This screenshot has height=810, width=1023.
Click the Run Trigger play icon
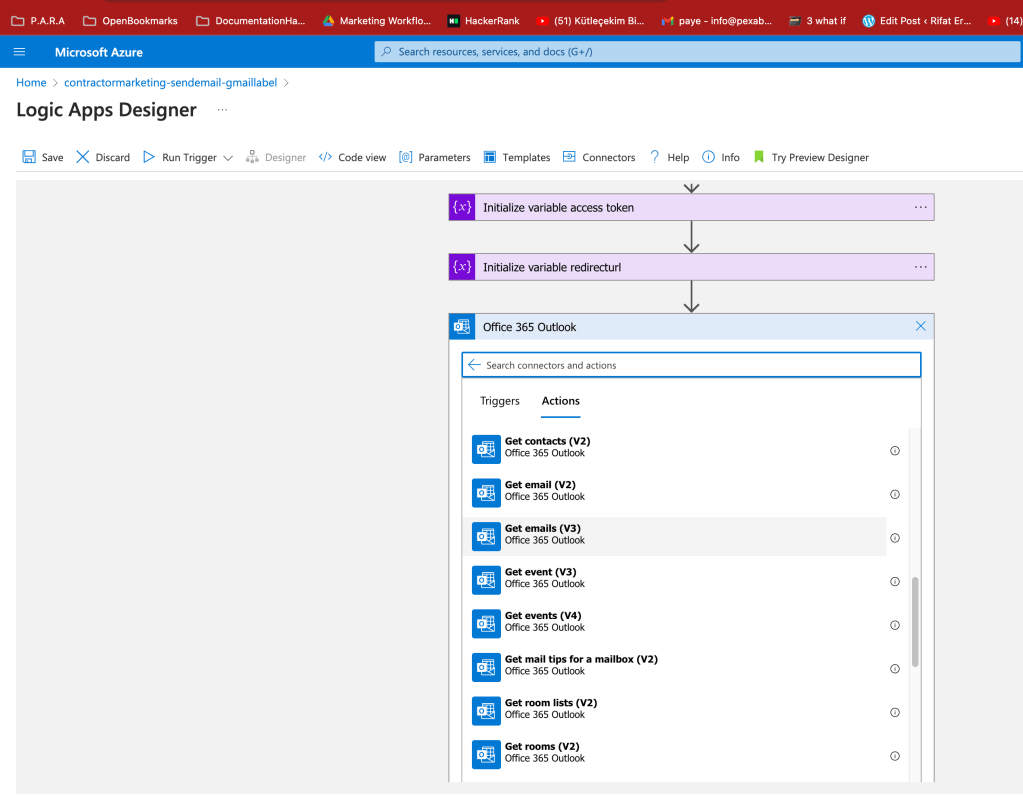tap(149, 157)
